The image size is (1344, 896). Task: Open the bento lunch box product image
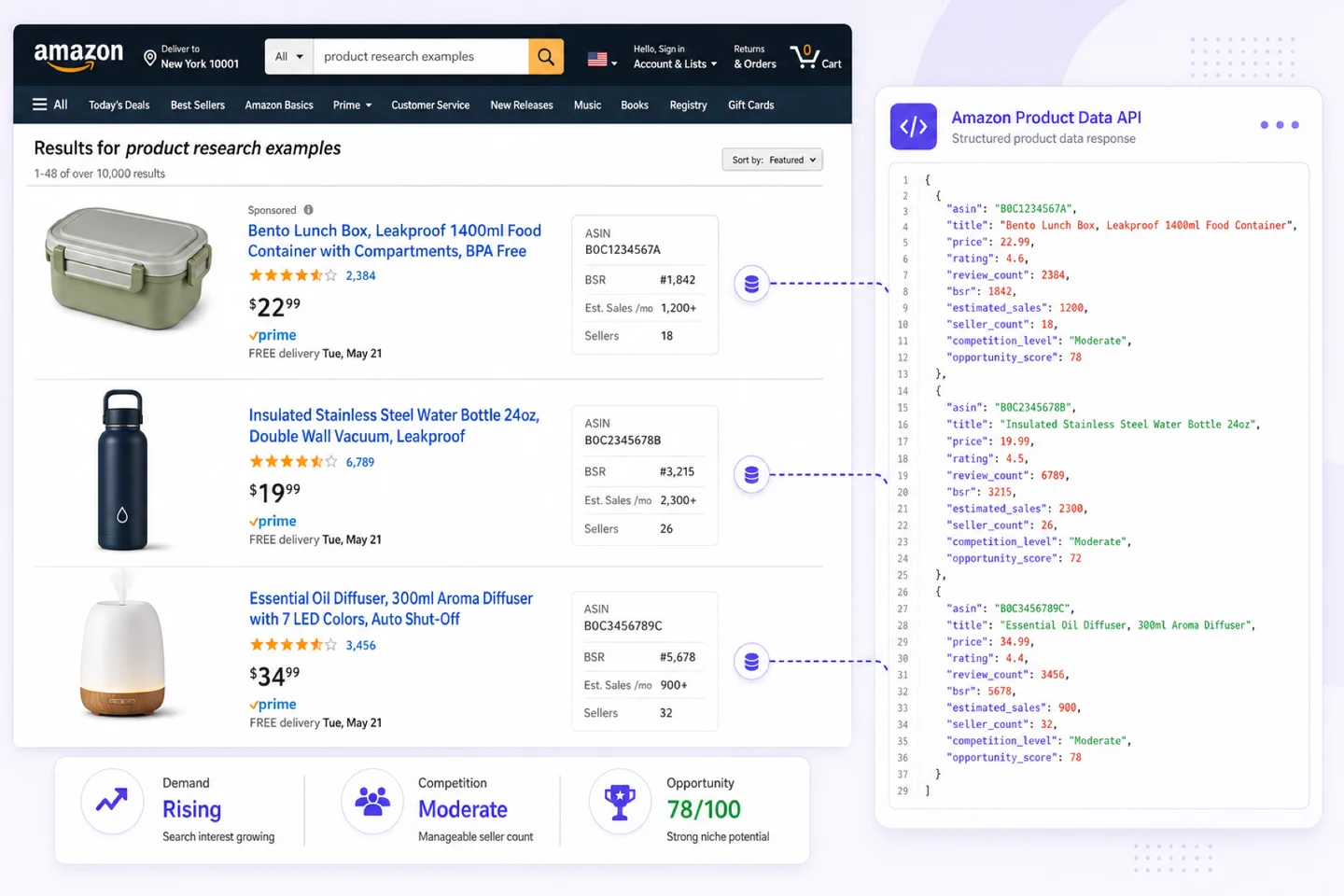[129, 270]
